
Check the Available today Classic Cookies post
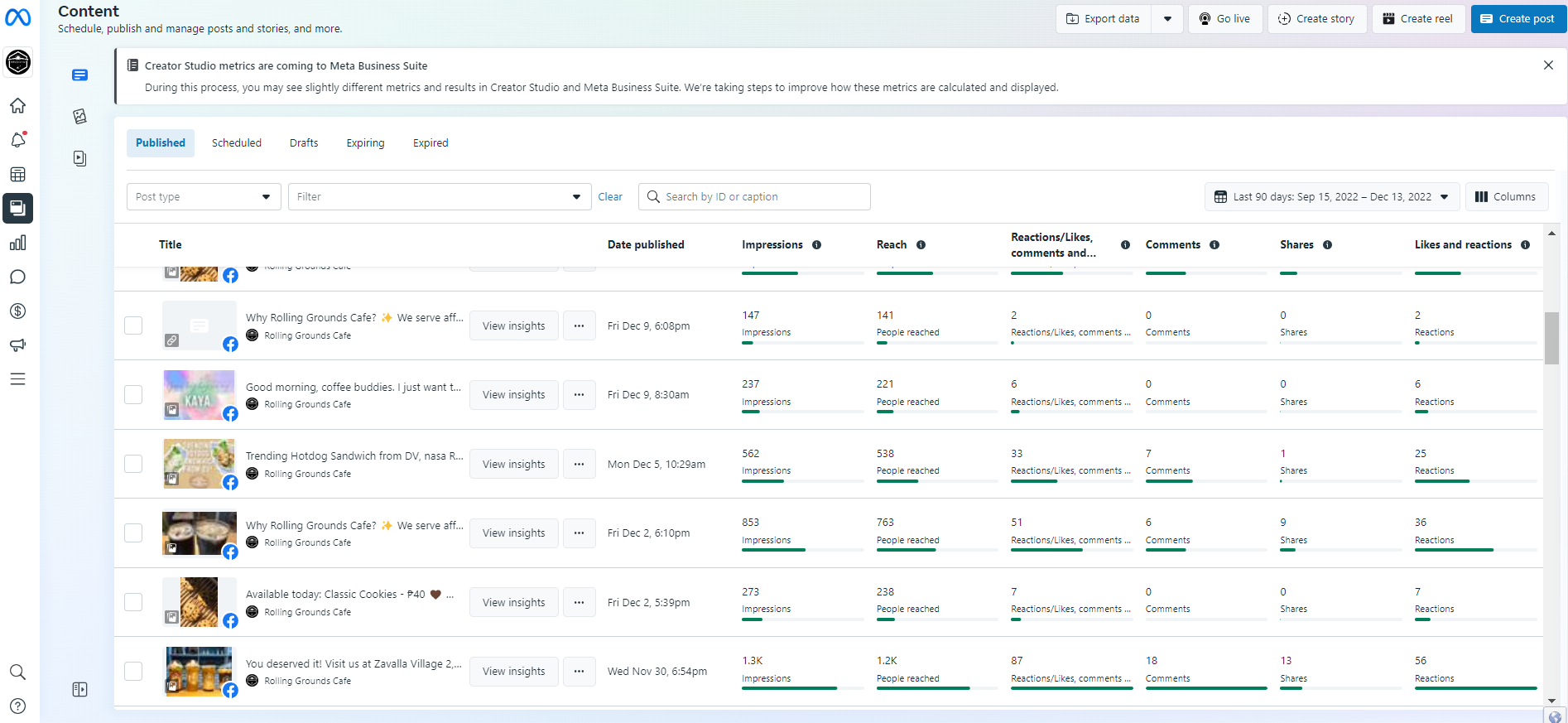(x=133, y=602)
